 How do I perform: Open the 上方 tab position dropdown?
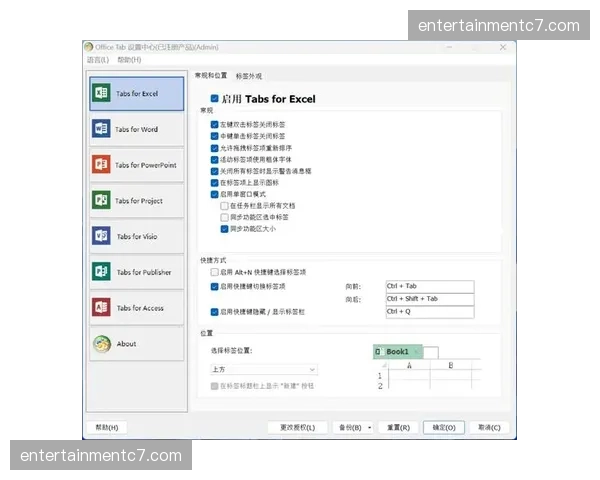pos(264,369)
